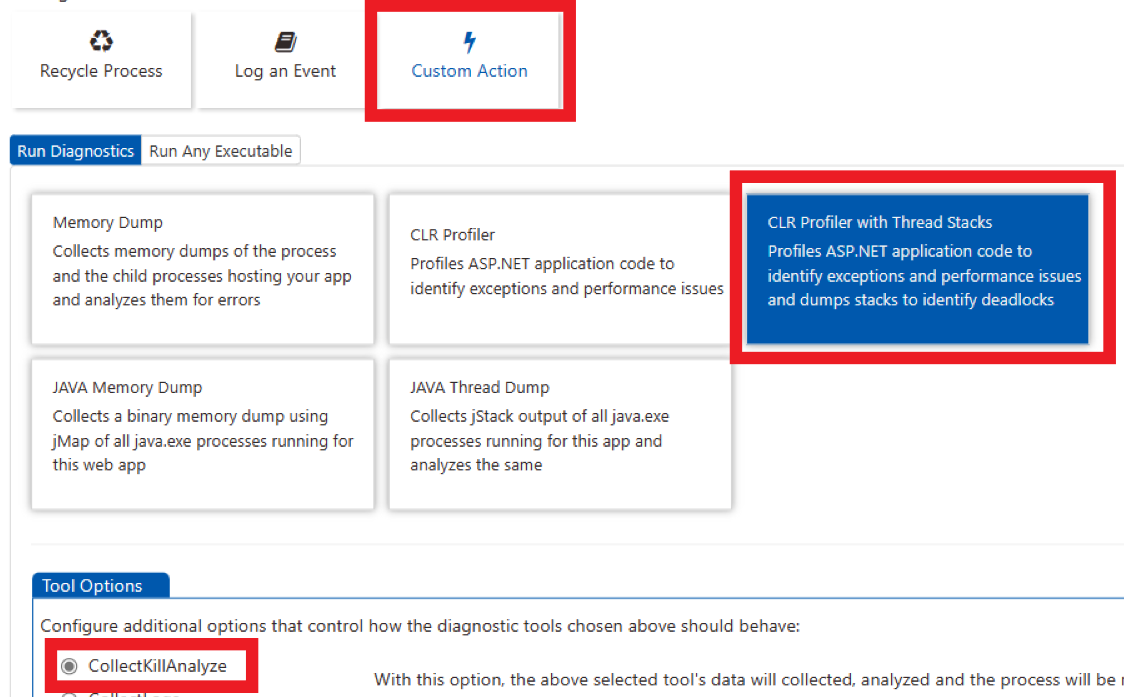The image size is (1124, 697).
Task: Click the Tool Options tab header
Action: click(x=92, y=586)
